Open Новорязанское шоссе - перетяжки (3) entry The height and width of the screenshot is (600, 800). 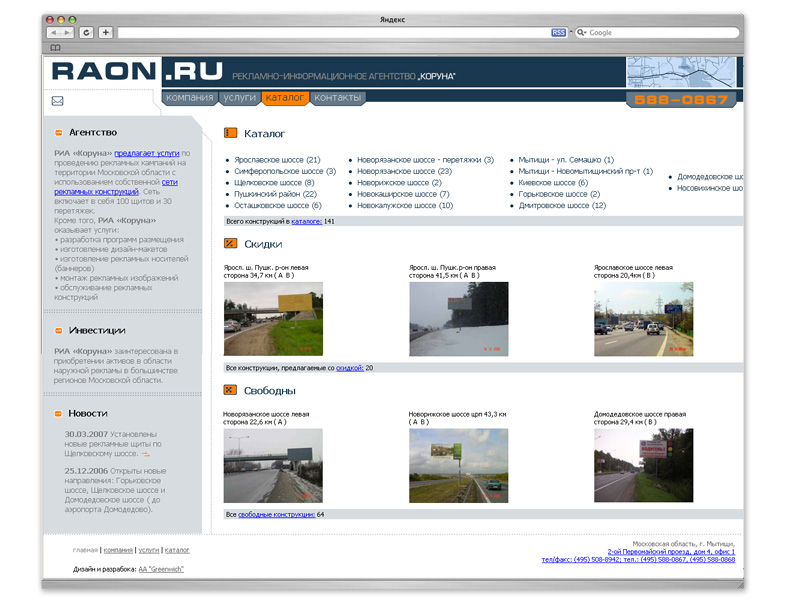pyautogui.click(x=426, y=160)
